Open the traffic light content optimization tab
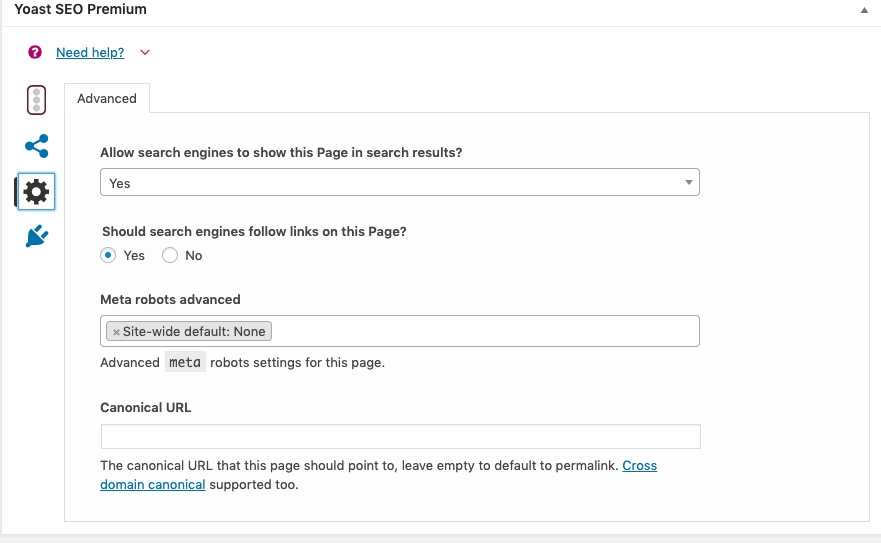This screenshot has width=881, height=543. (37, 100)
